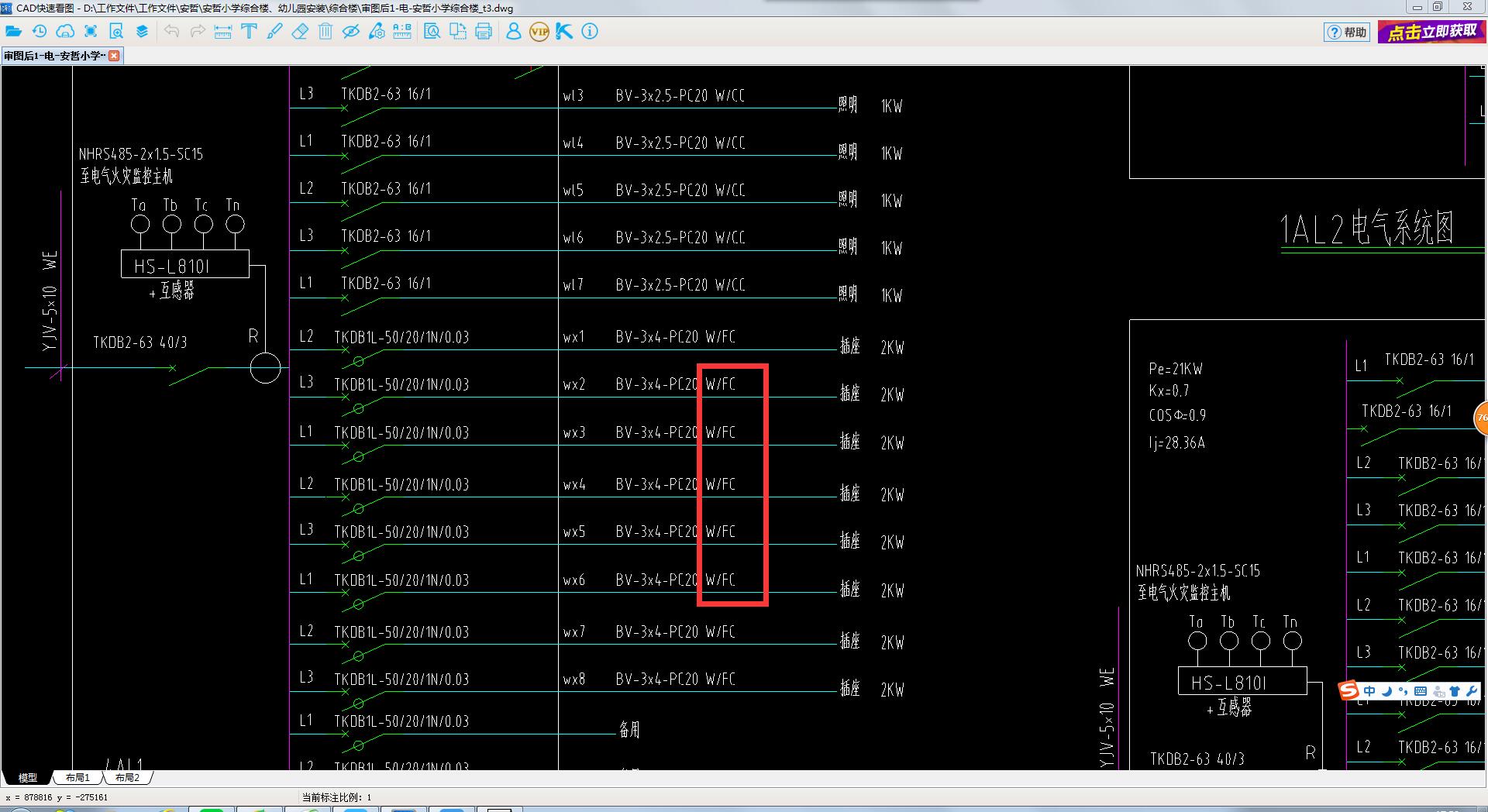This screenshot has width=1488, height=812.
Task: Open the about information icon
Action: click(590, 32)
